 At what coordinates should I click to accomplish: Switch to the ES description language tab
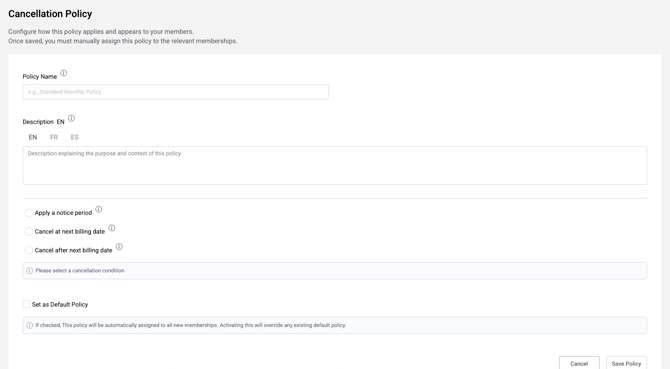pyautogui.click(x=75, y=137)
